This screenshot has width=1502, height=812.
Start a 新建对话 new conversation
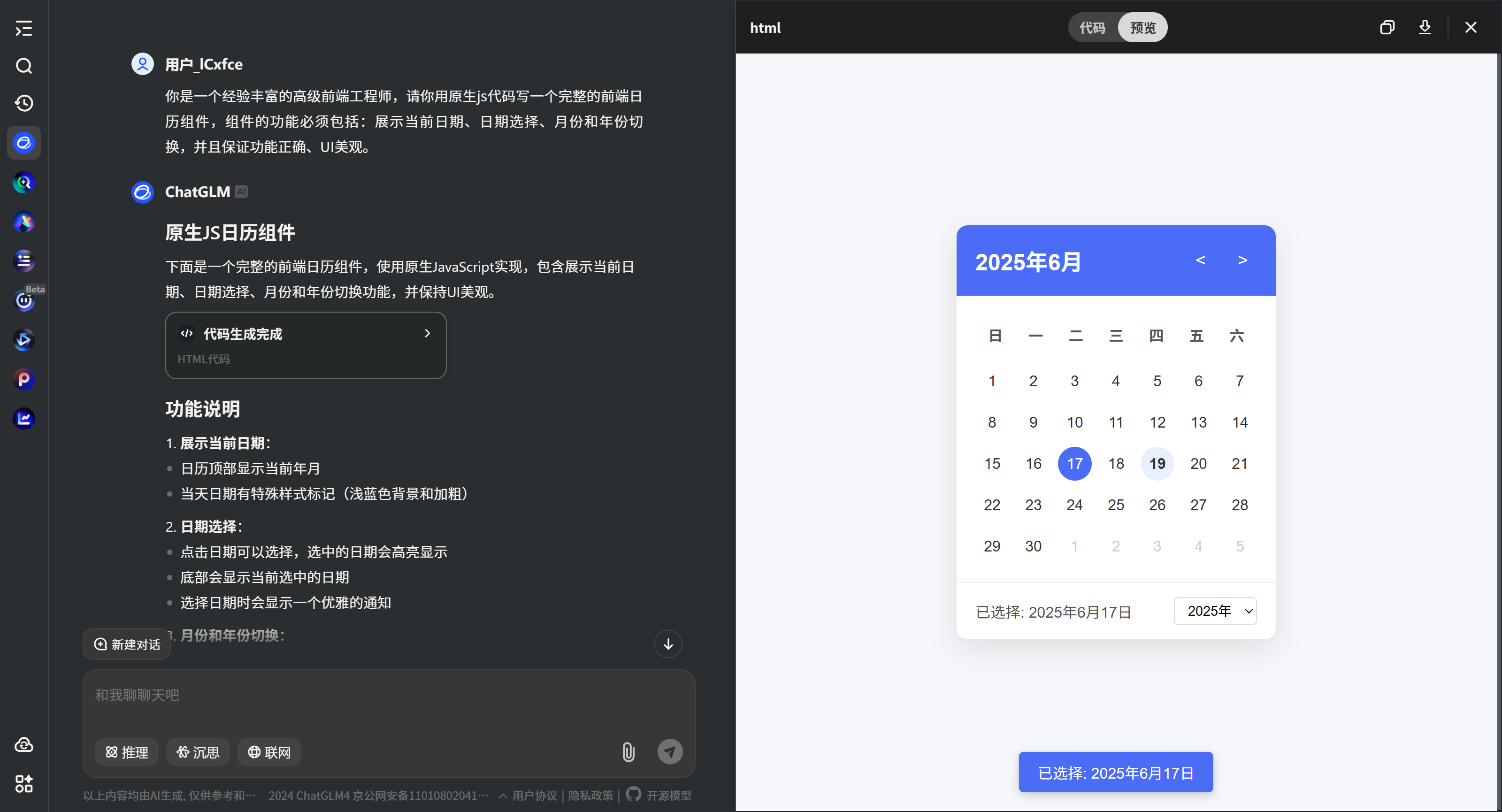tap(127, 644)
